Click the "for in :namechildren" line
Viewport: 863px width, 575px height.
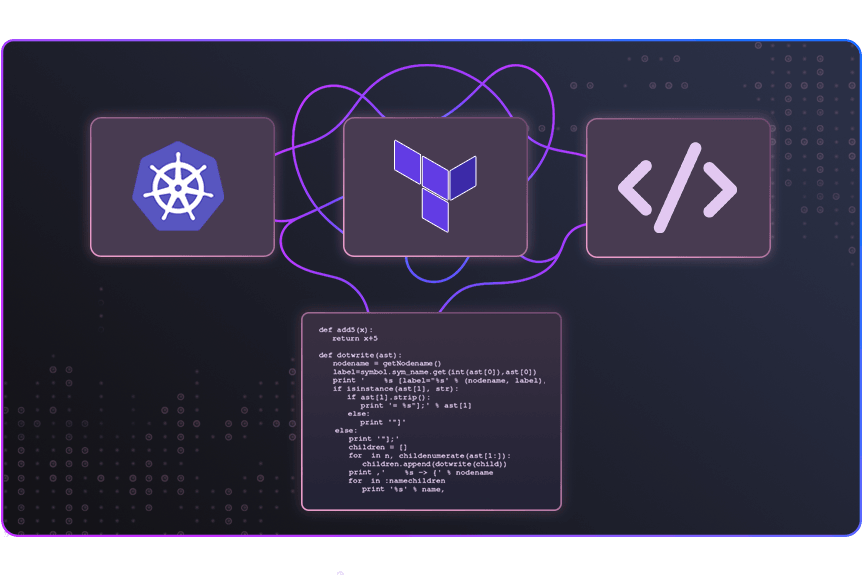(x=396, y=480)
